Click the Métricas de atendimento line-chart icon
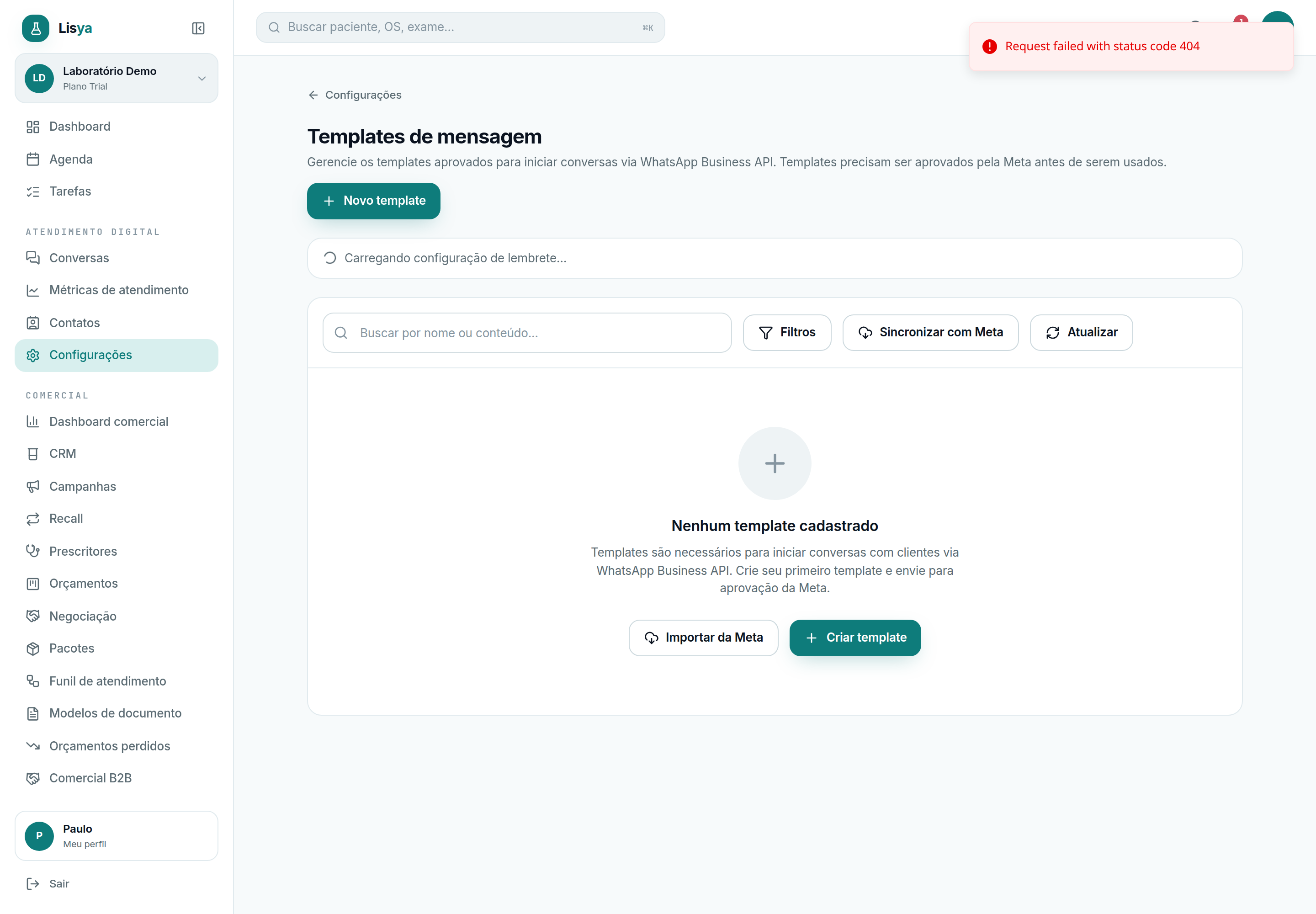This screenshot has width=1316, height=914. pos(32,290)
